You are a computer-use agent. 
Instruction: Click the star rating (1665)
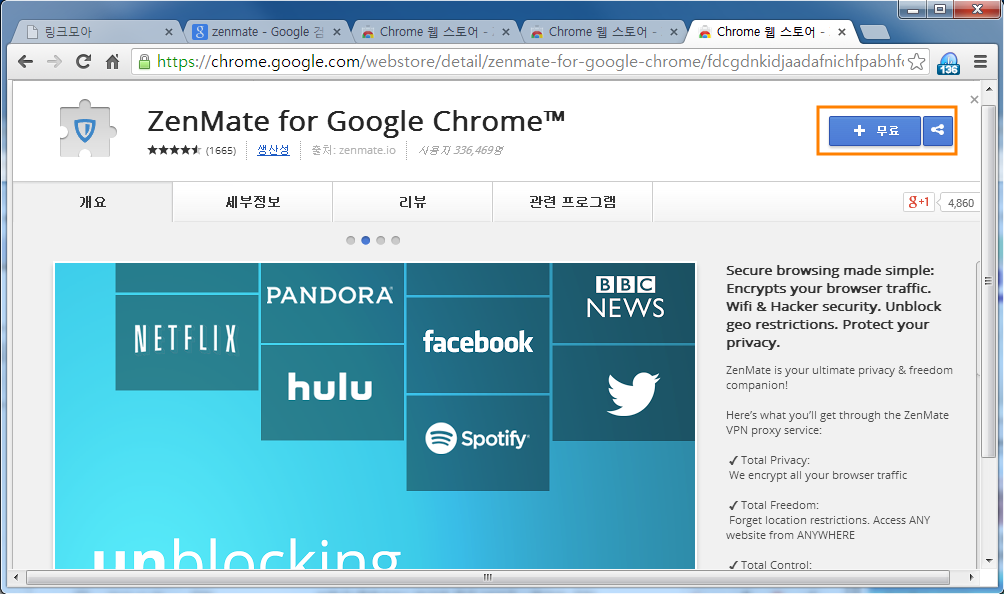pos(191,150)
